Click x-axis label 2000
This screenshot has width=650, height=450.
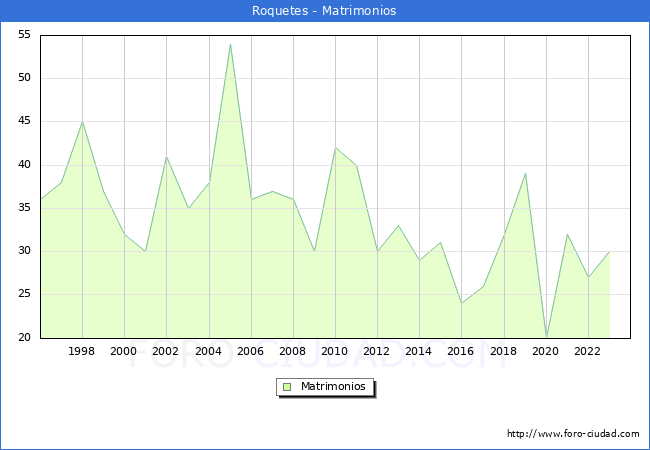tap(124, 351)
